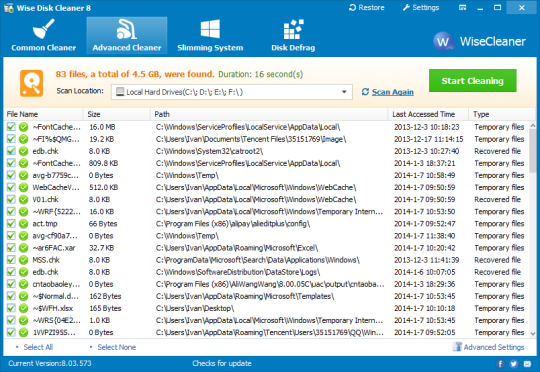Viewport: 540px width, 372px height.
Task: Uncheck the 16.0 MB ~FontCache file checkbox
Action: pyautogui.click(x=11, y=127)
